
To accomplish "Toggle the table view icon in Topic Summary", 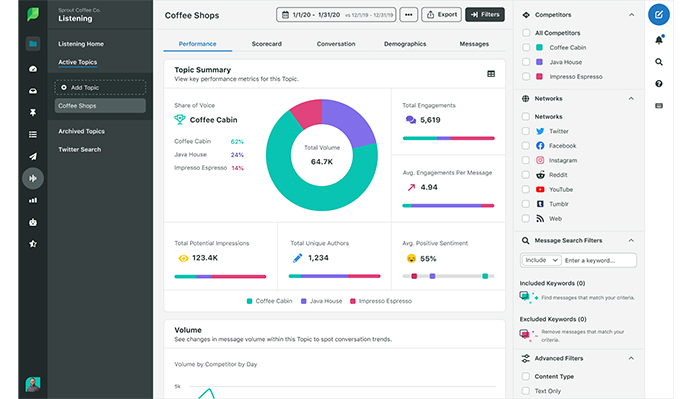I will point(491,74).
